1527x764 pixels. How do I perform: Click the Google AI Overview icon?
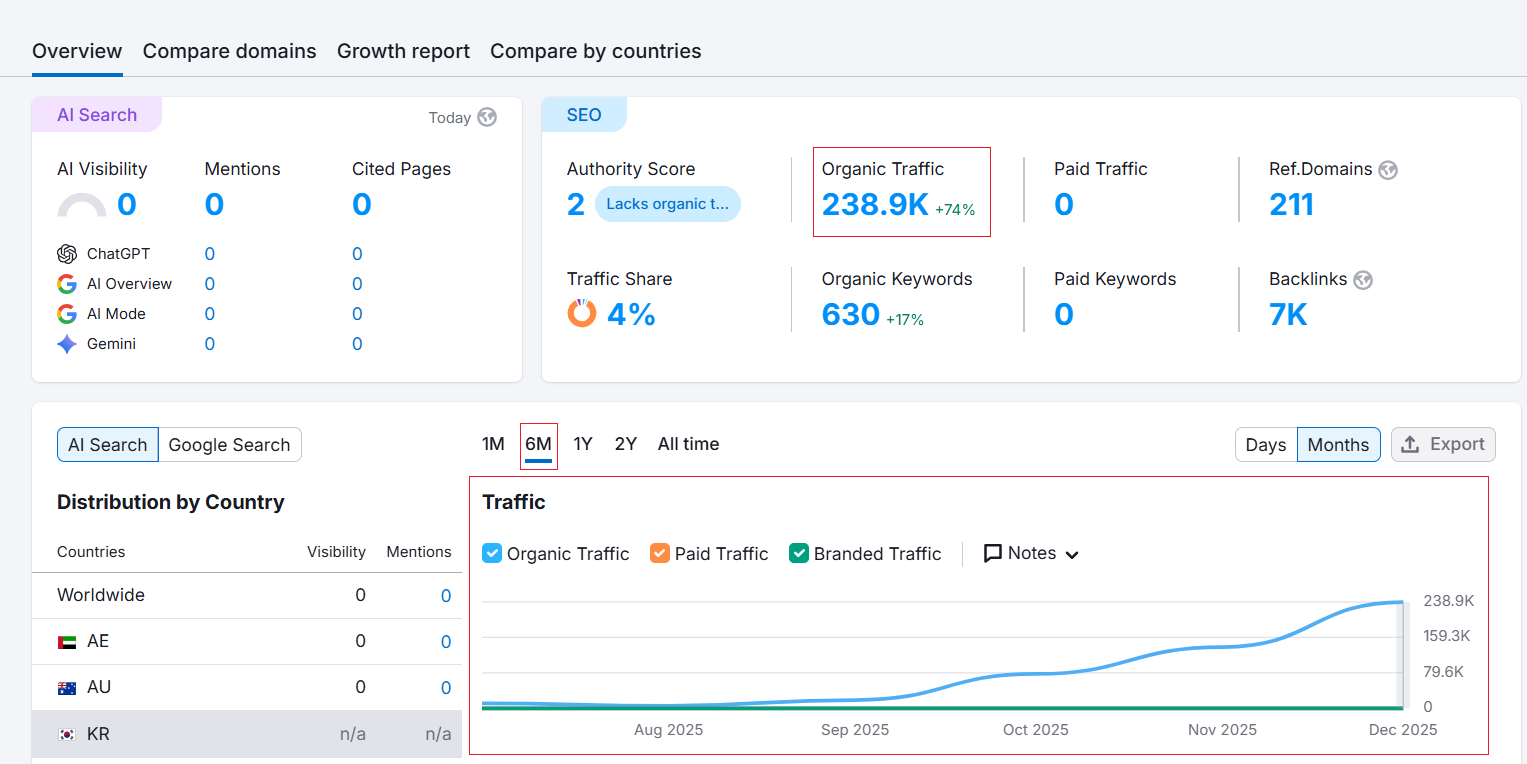coord(67,284)
